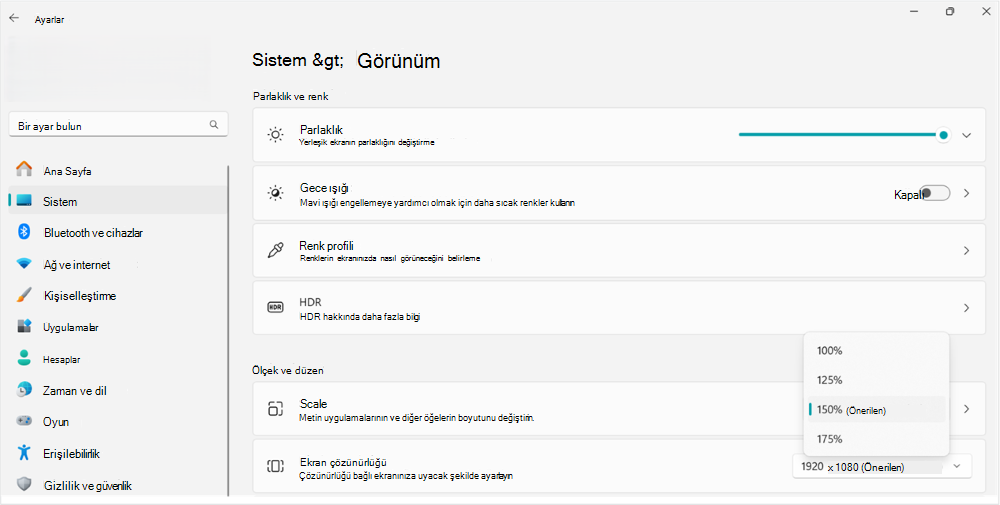Click the Erişilebilirlik label
The image size is (1000, 505).
point(71,454)
